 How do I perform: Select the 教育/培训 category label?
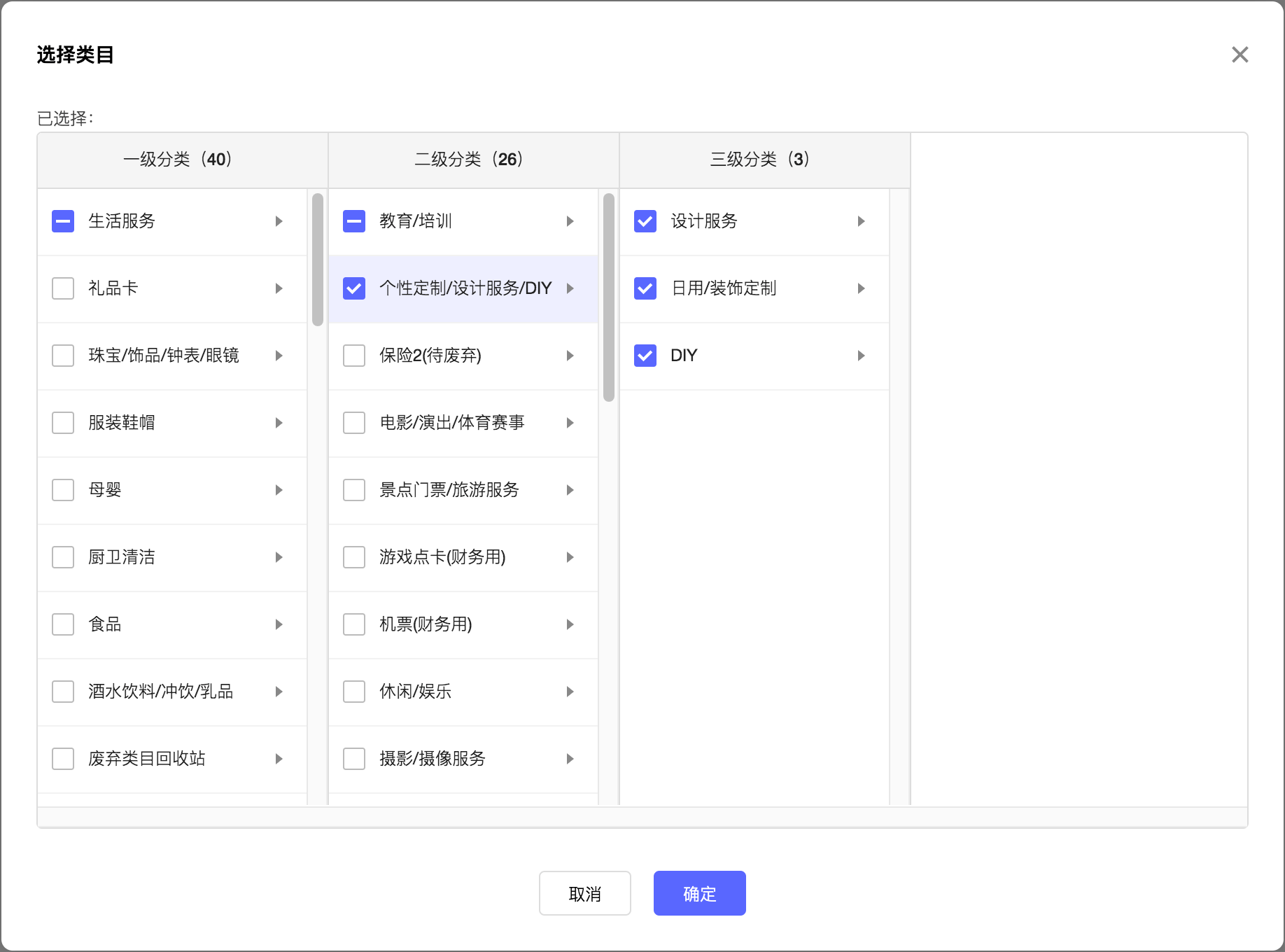pyautogui.click(x=416, y=221)
